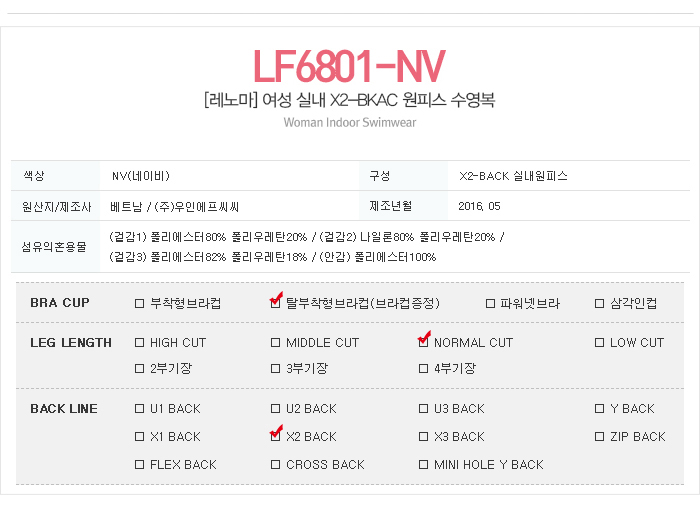Enable the FLEX BACK checkbox
Image resolution: width=700 pixels, height=516 pixels.
tap(140, 465)
